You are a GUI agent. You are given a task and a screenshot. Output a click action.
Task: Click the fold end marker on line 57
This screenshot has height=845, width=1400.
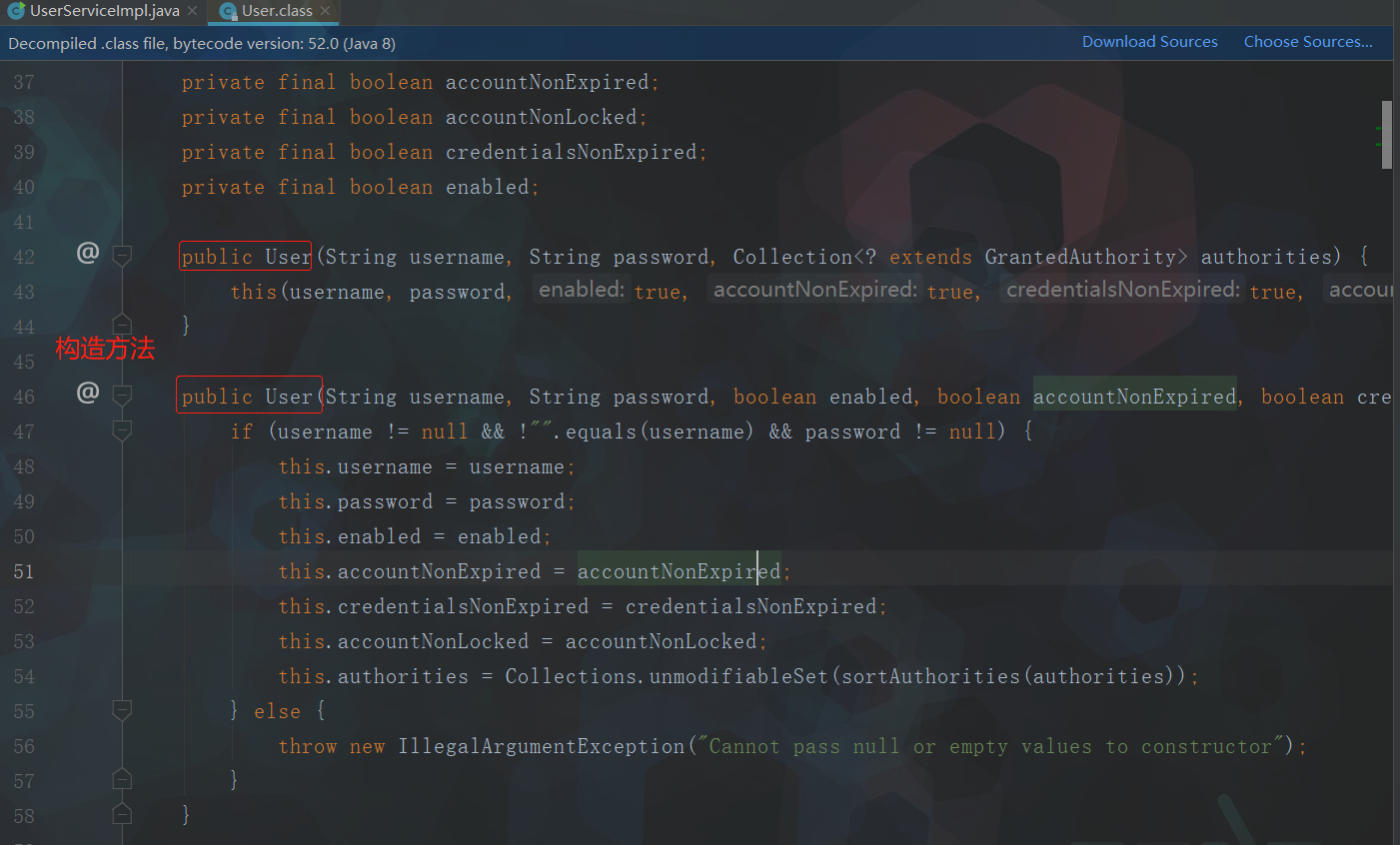coord(122,778)
